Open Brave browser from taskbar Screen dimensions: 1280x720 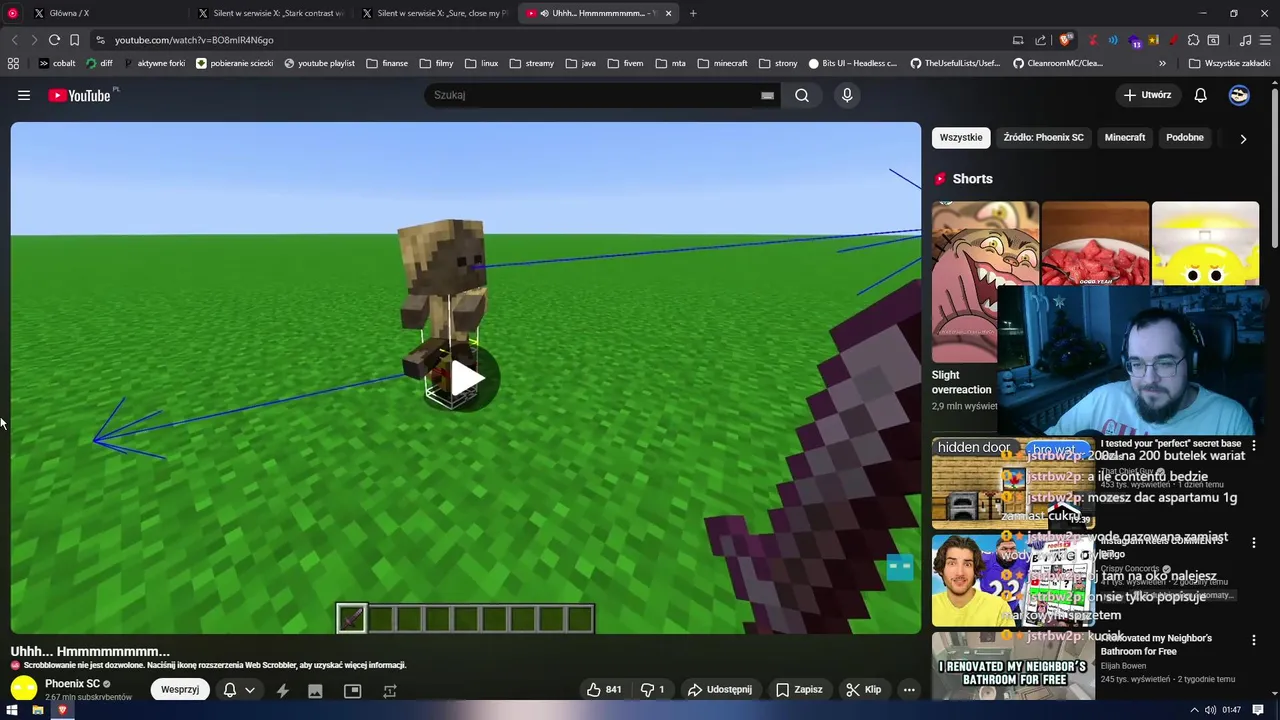click(62, 710)
